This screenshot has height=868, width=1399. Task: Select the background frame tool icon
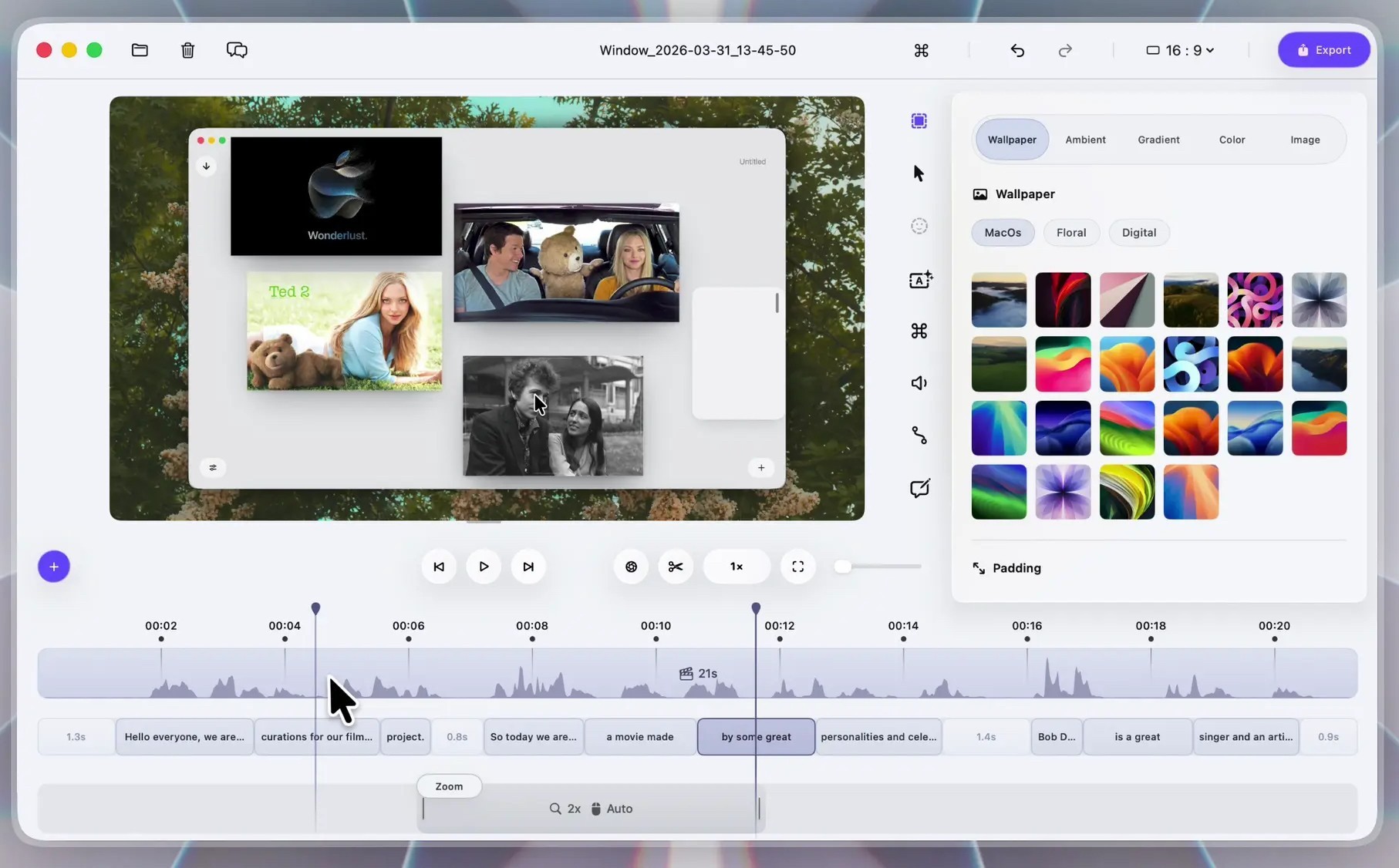tap(919, 121)
